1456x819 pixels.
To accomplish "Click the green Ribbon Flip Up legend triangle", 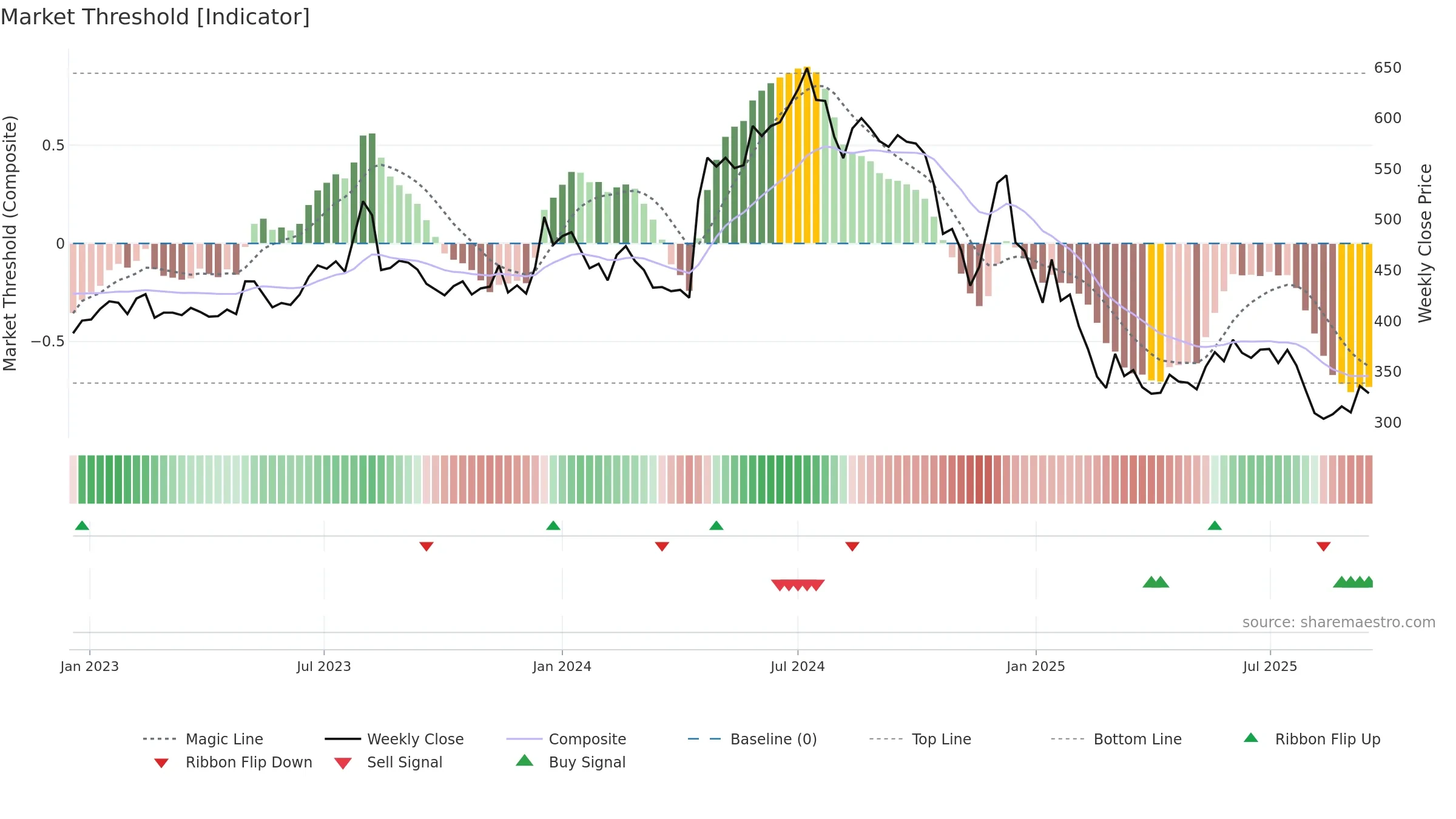I will tap(1251, 738).
